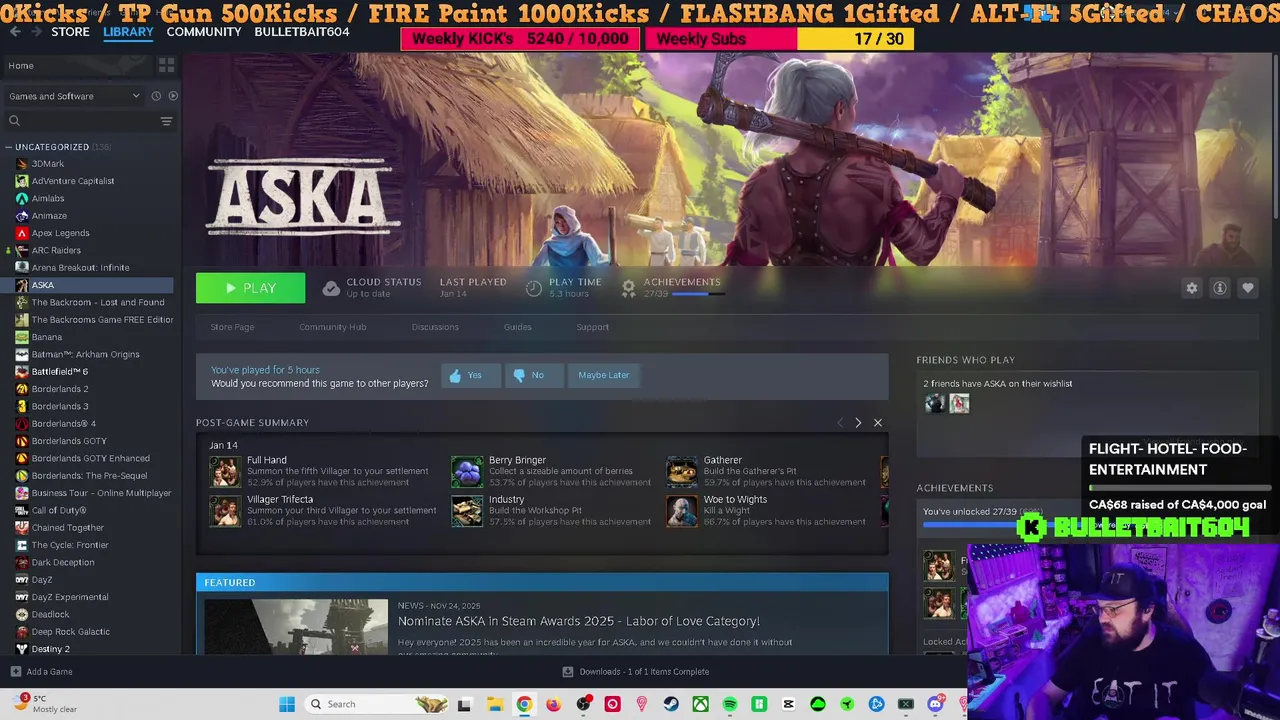
Task: Click the Windows taskbar Search box
Action: pyautogui.click(x=375, y=704)
